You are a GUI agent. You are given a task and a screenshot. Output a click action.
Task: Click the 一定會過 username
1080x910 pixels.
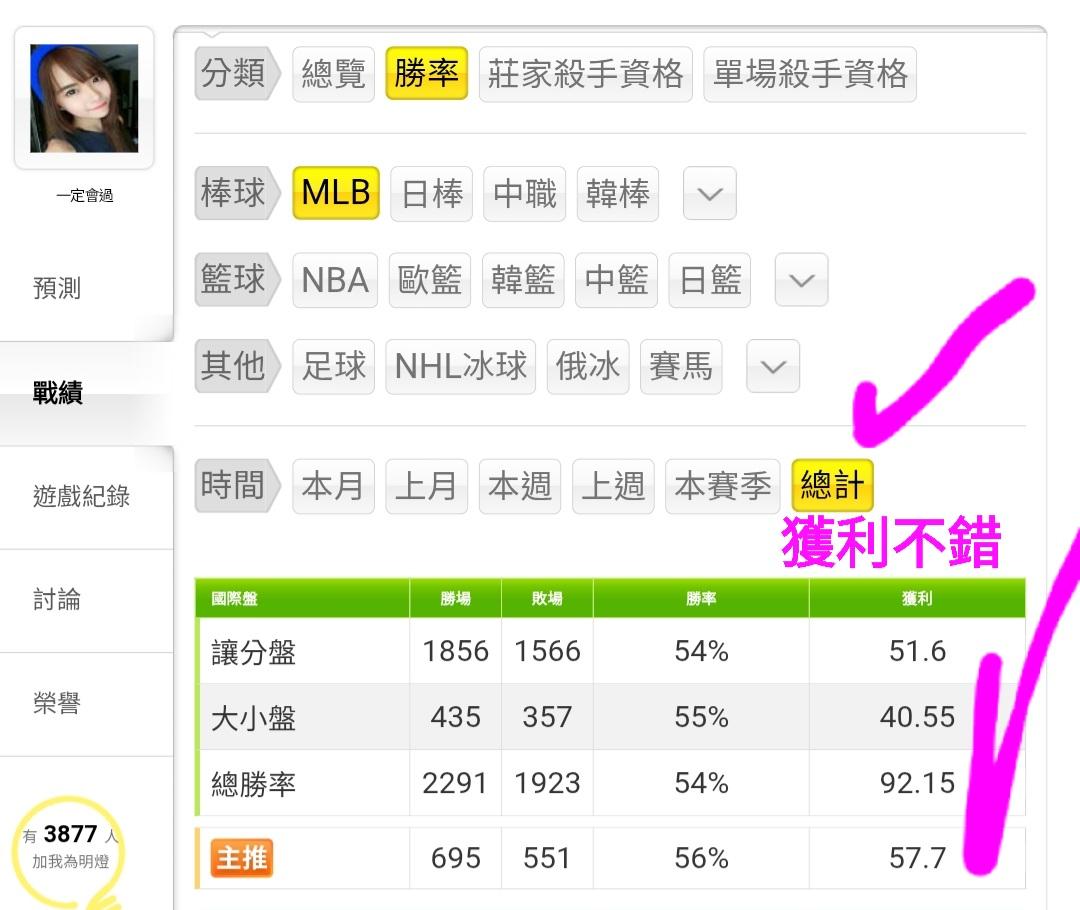[x=85, y=196]
